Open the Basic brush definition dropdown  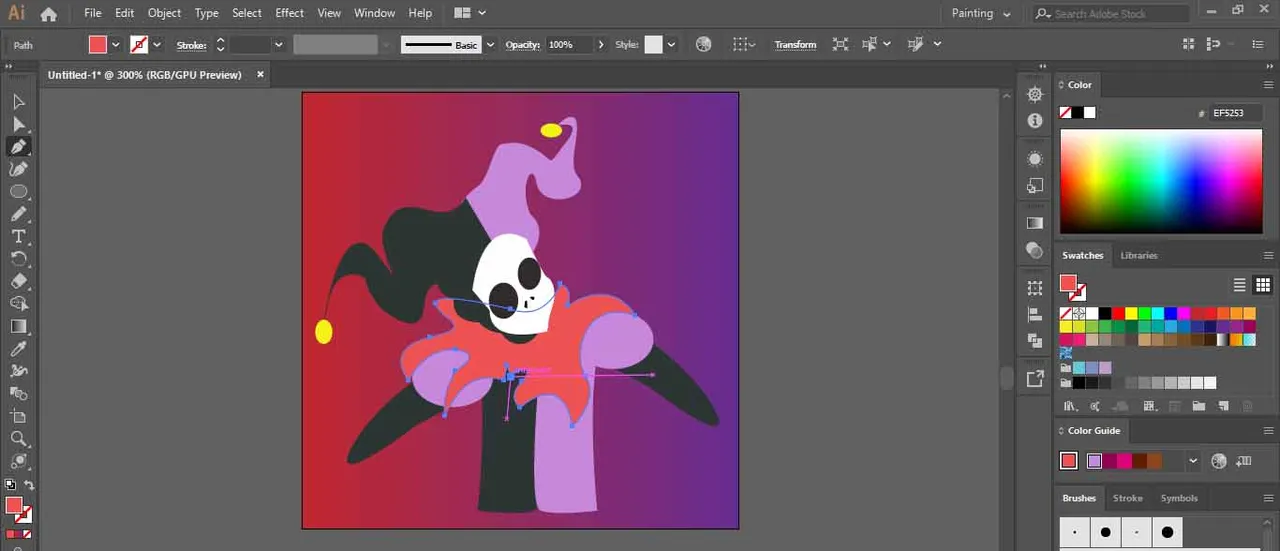490,45
